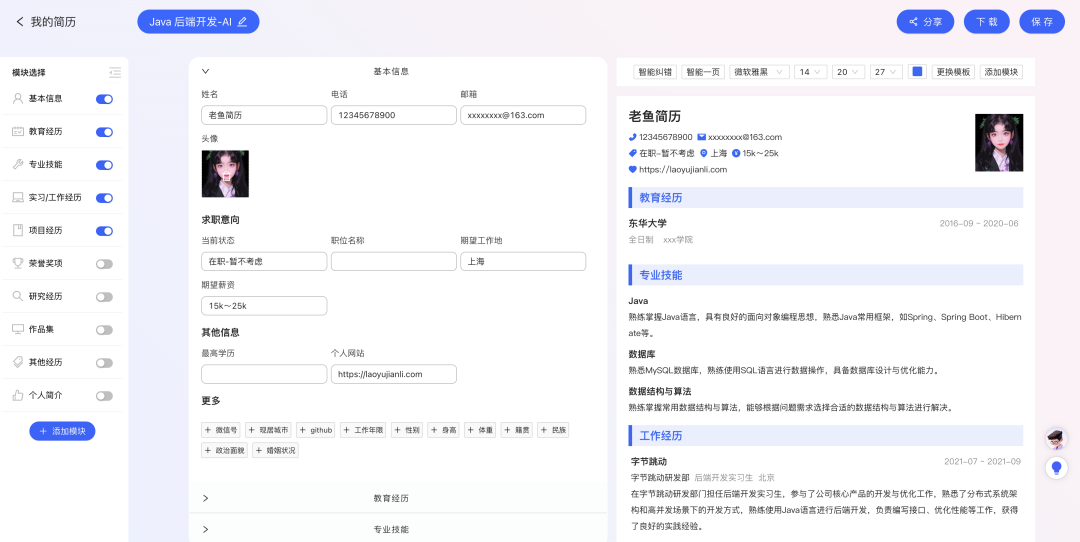Click the back arrow beside 我的简历
Image resolution: width=1080 pixels, height=542 pixels.
pos(20,22)
